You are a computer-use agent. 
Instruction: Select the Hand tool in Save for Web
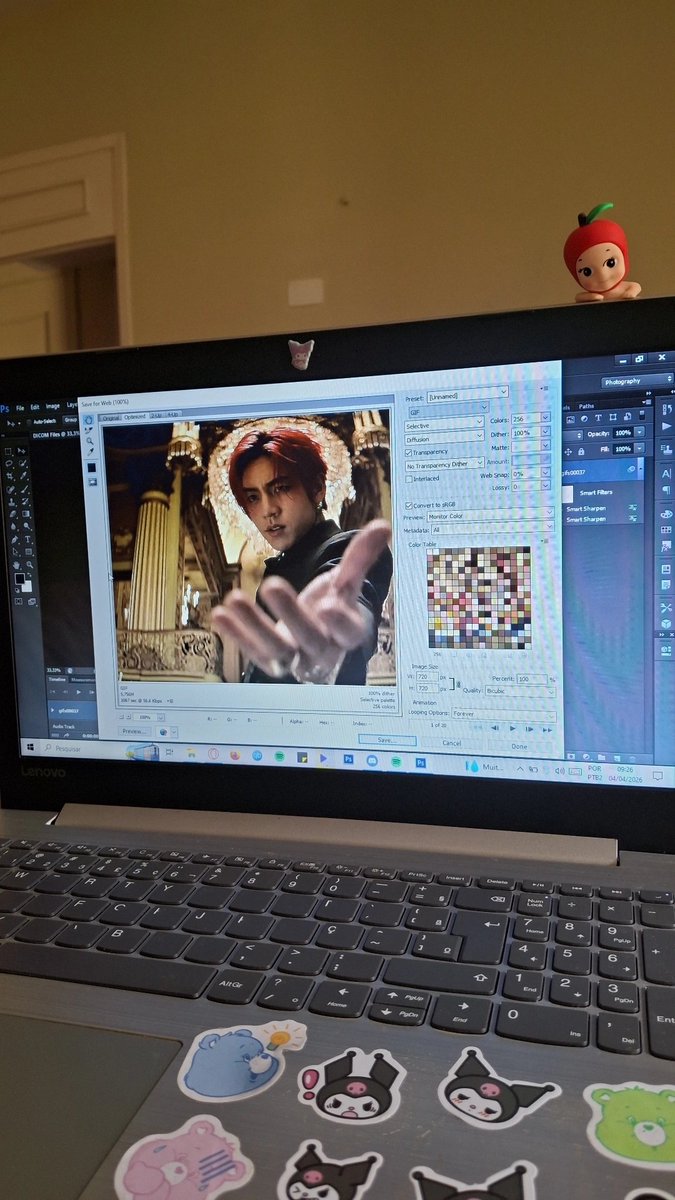coord(87,419)
